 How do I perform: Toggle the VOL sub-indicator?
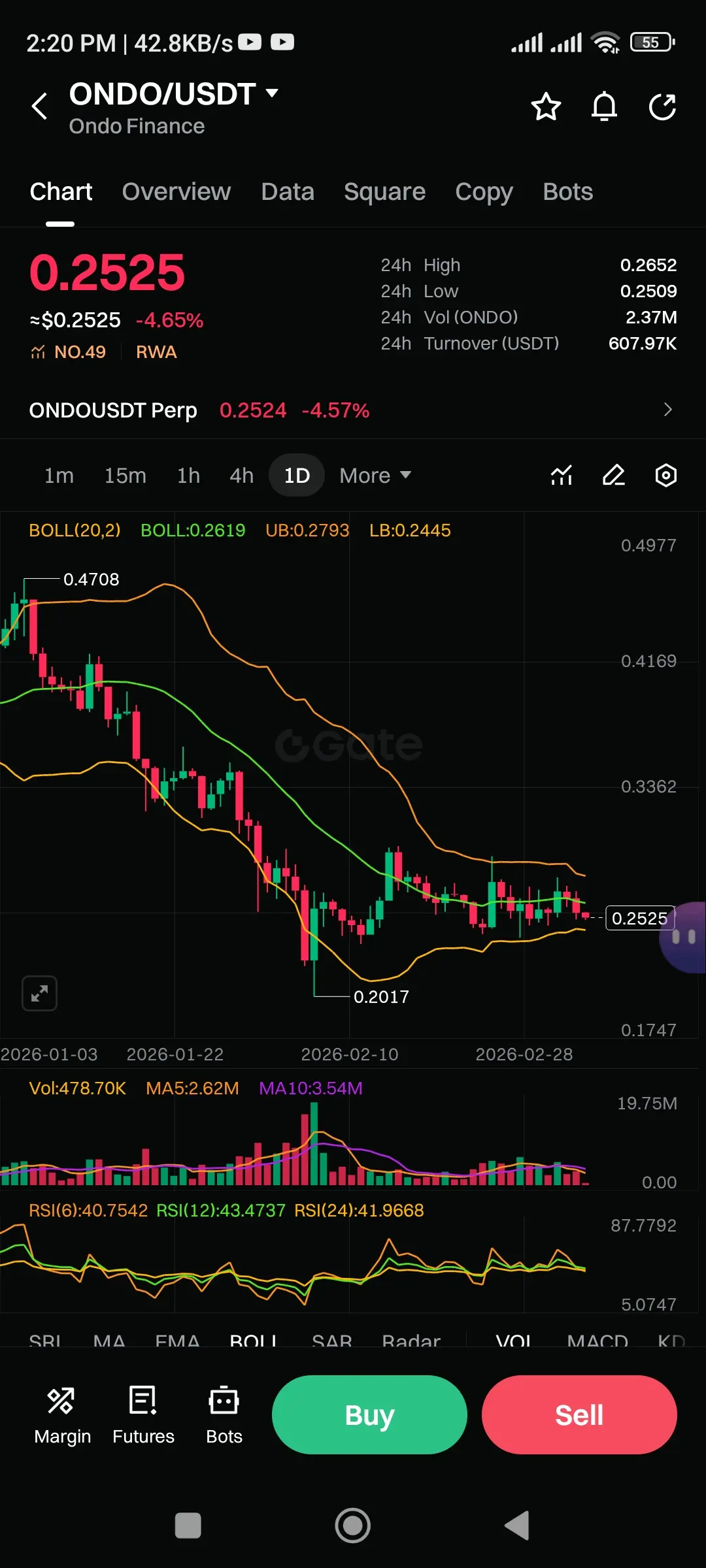(514, 1340)
